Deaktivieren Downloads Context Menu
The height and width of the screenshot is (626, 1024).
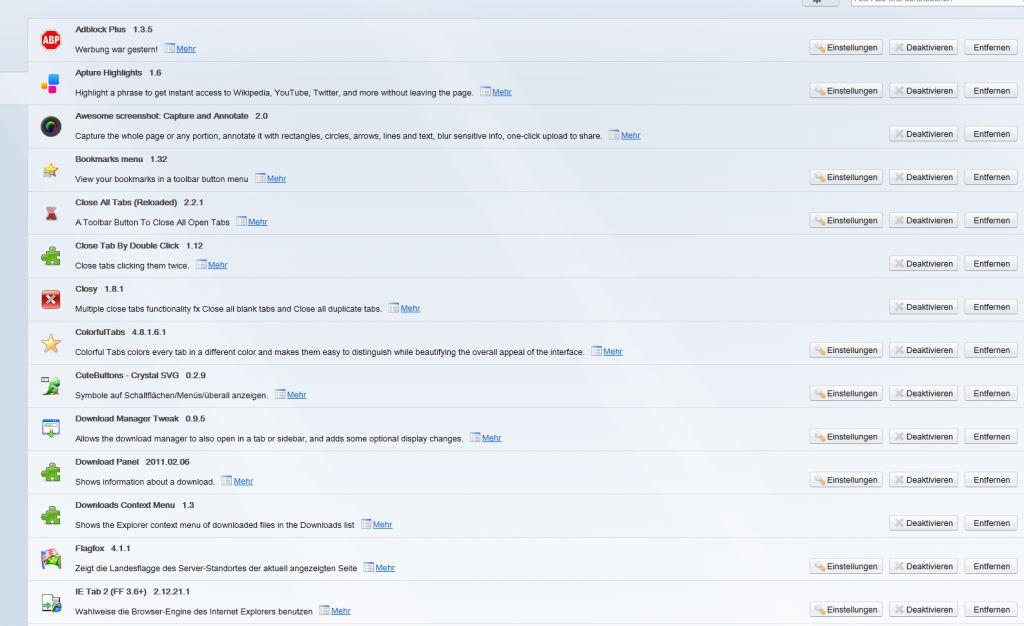click(923, 523)
